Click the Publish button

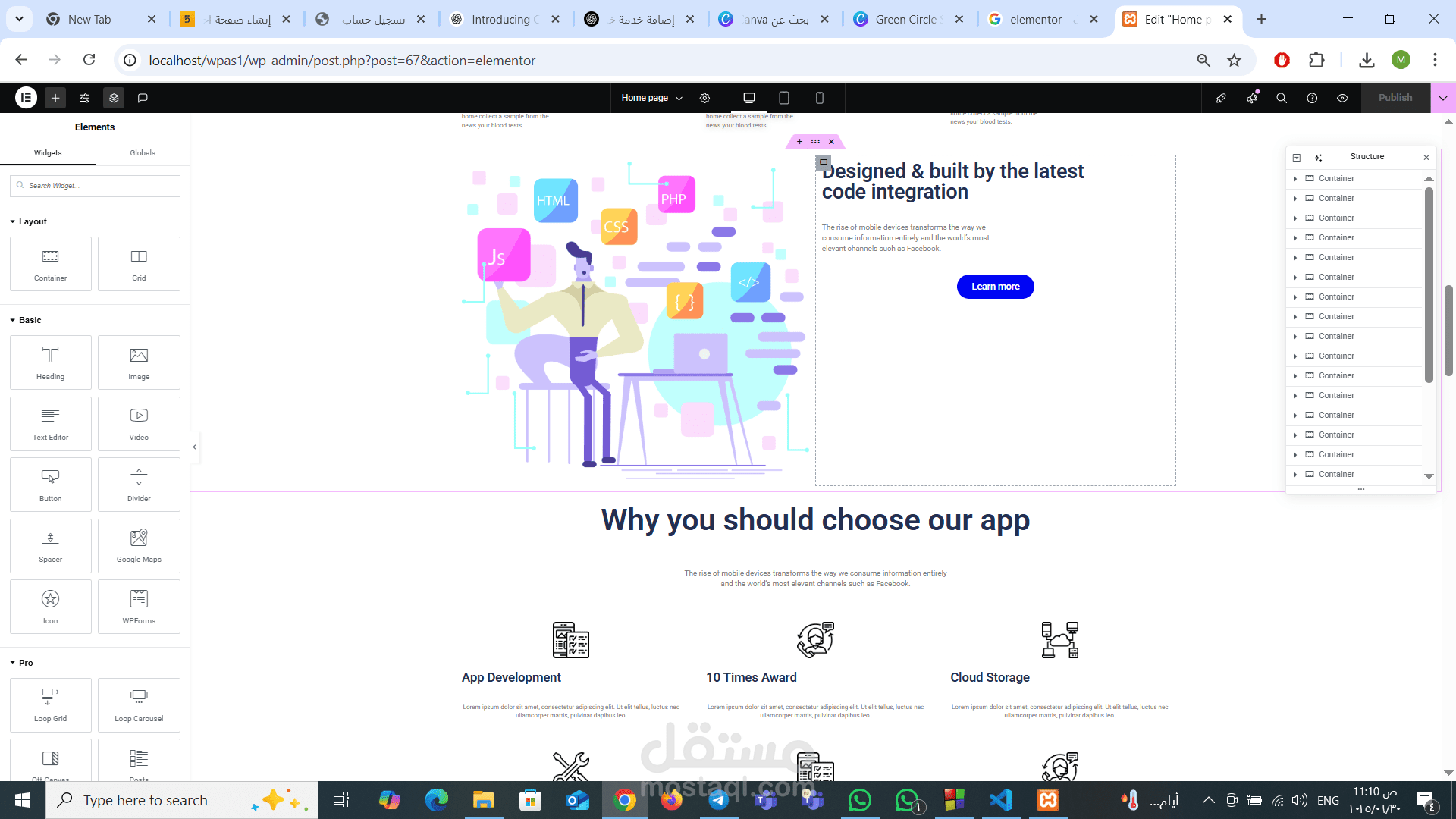(x=1395, y=98)
